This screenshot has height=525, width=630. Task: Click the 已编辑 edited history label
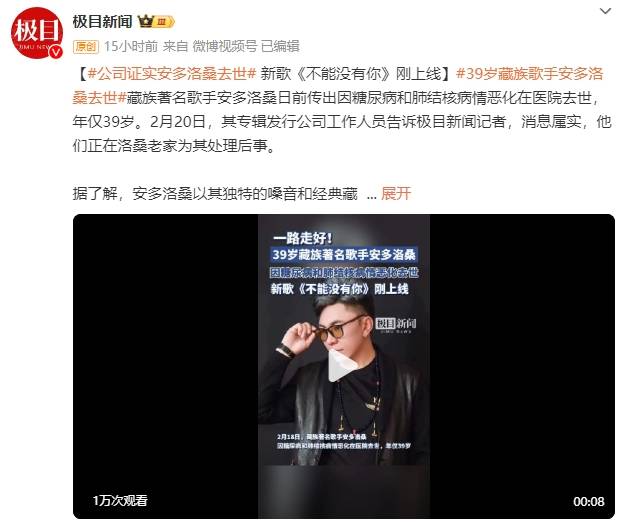[x=280, y=47]
